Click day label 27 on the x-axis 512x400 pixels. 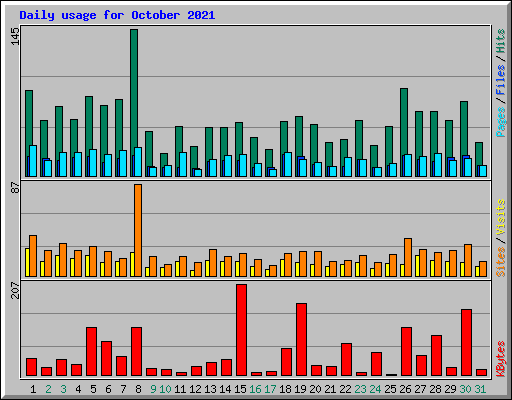coord(420,389)
